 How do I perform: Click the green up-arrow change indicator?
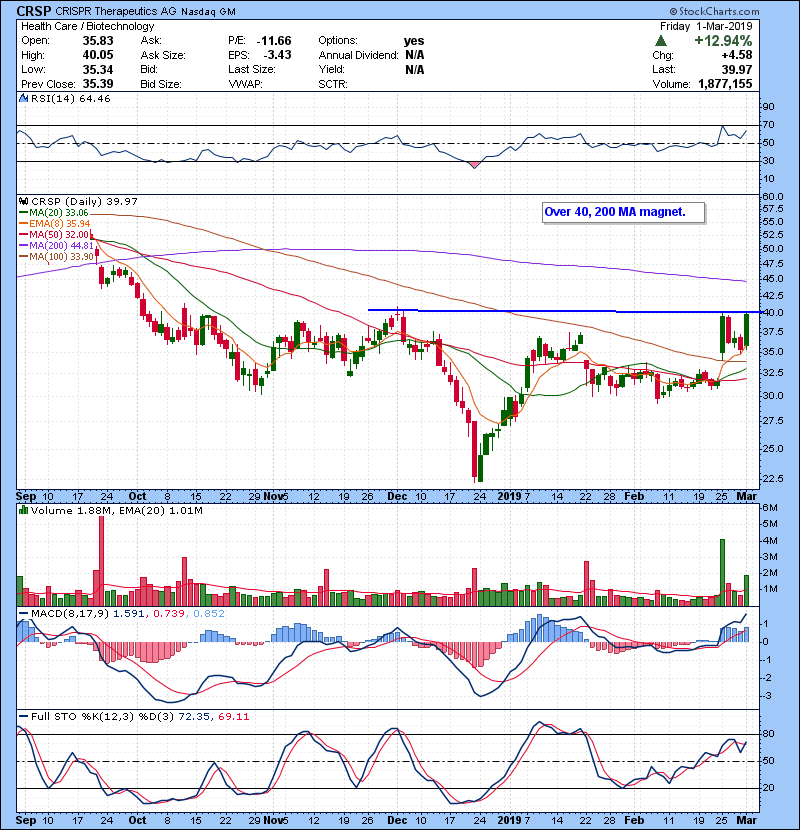click(660, 41)
